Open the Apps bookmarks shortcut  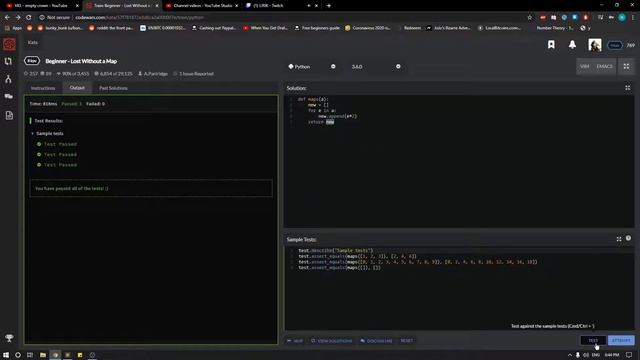13,28
